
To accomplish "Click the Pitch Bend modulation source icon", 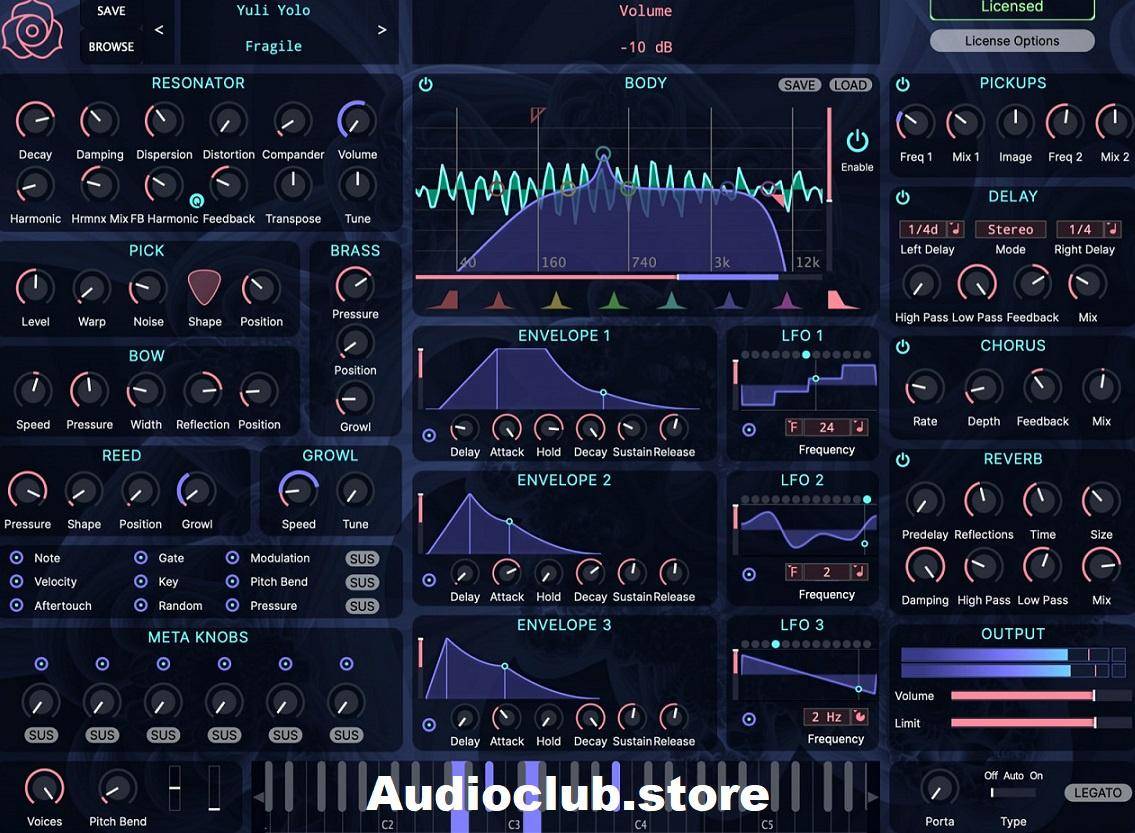I will [x=232, y=581].
